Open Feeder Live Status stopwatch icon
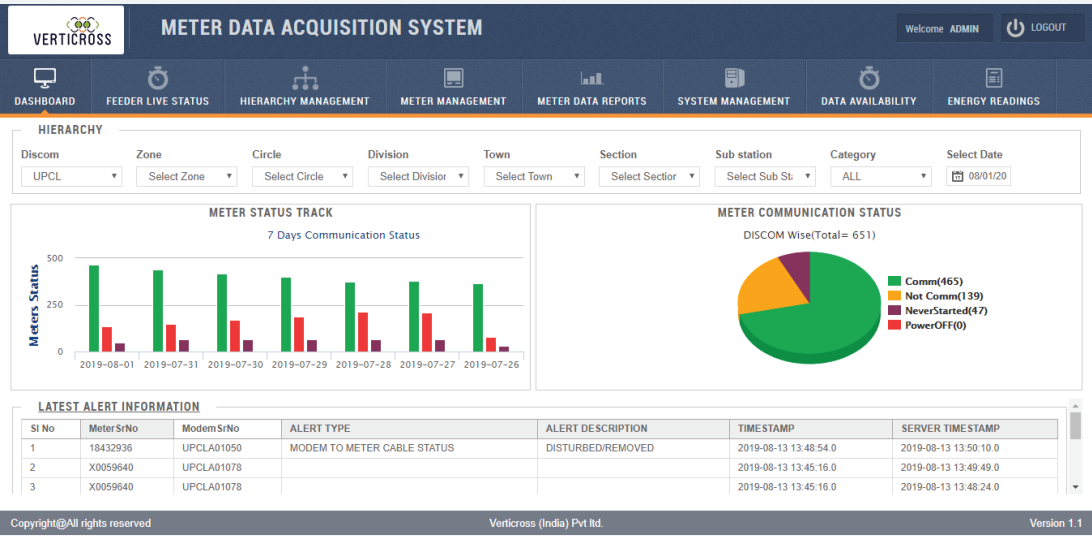This screenshot has height=536, width=1092. (158, 78)
